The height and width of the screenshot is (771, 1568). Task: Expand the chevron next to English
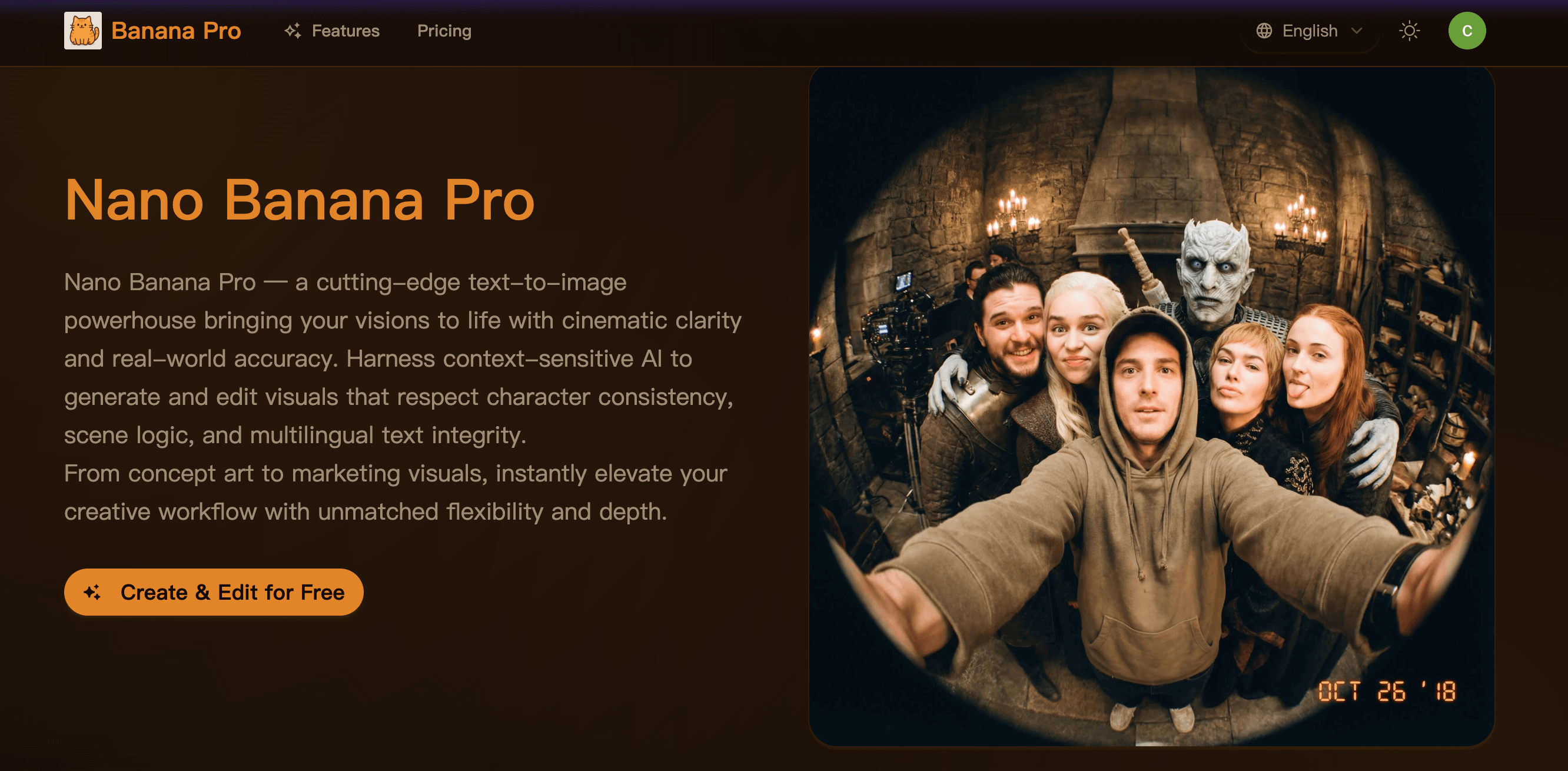(1356, 31)
